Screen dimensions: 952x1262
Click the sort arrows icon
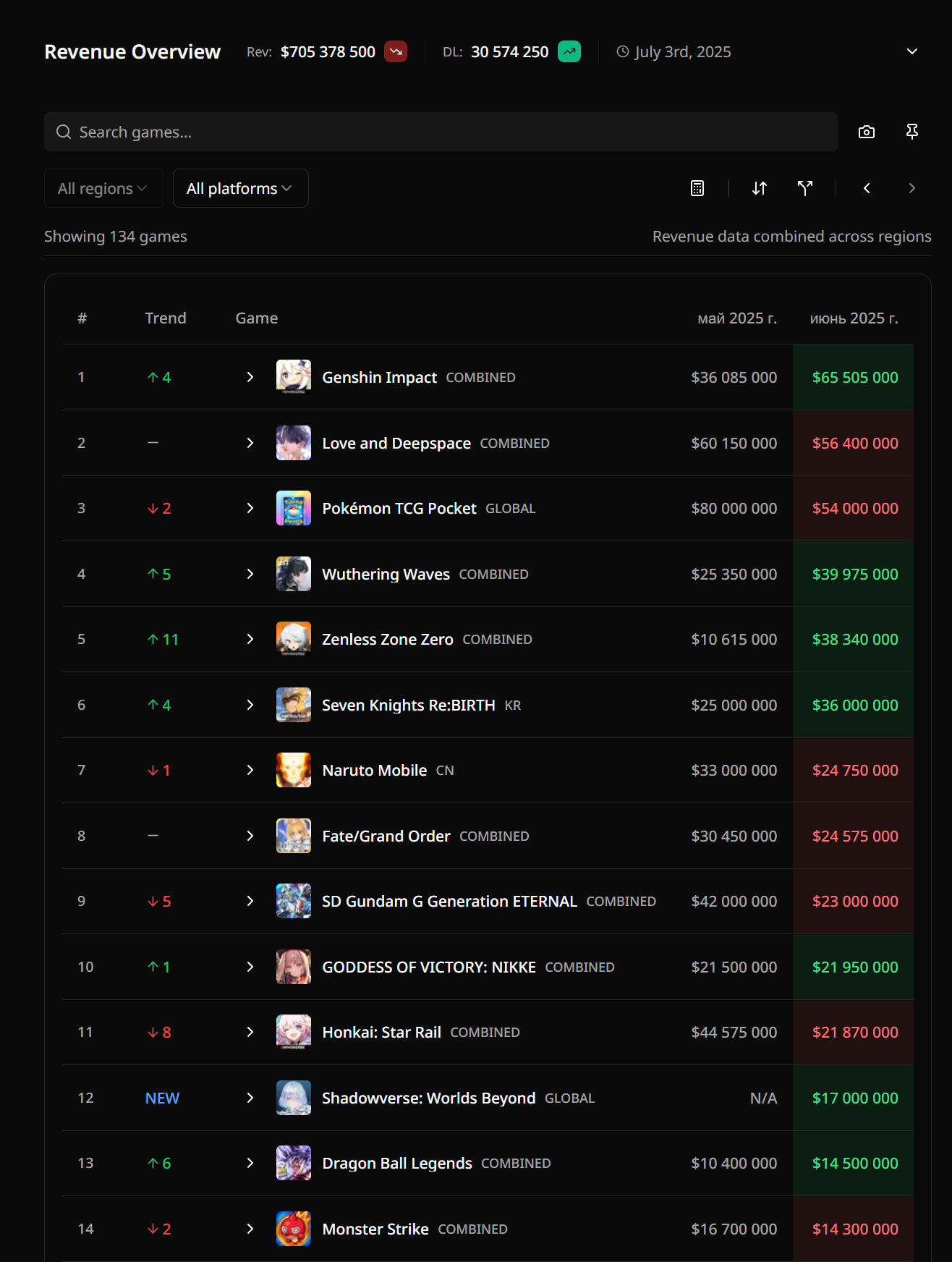[760, 188]
